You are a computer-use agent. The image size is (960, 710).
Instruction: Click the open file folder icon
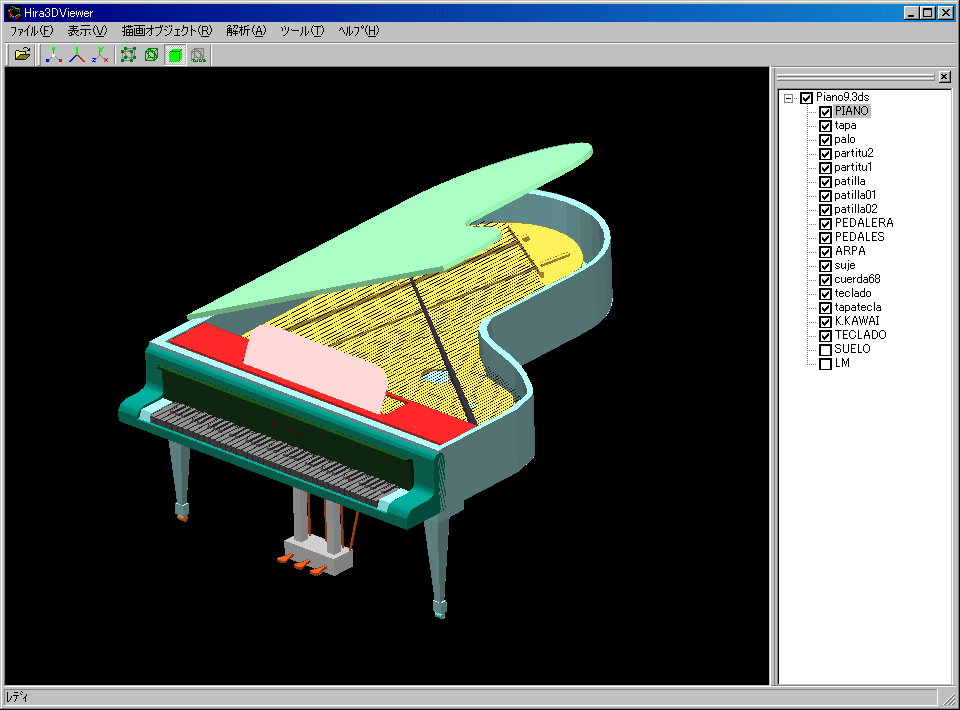click(x=22, y=54)
